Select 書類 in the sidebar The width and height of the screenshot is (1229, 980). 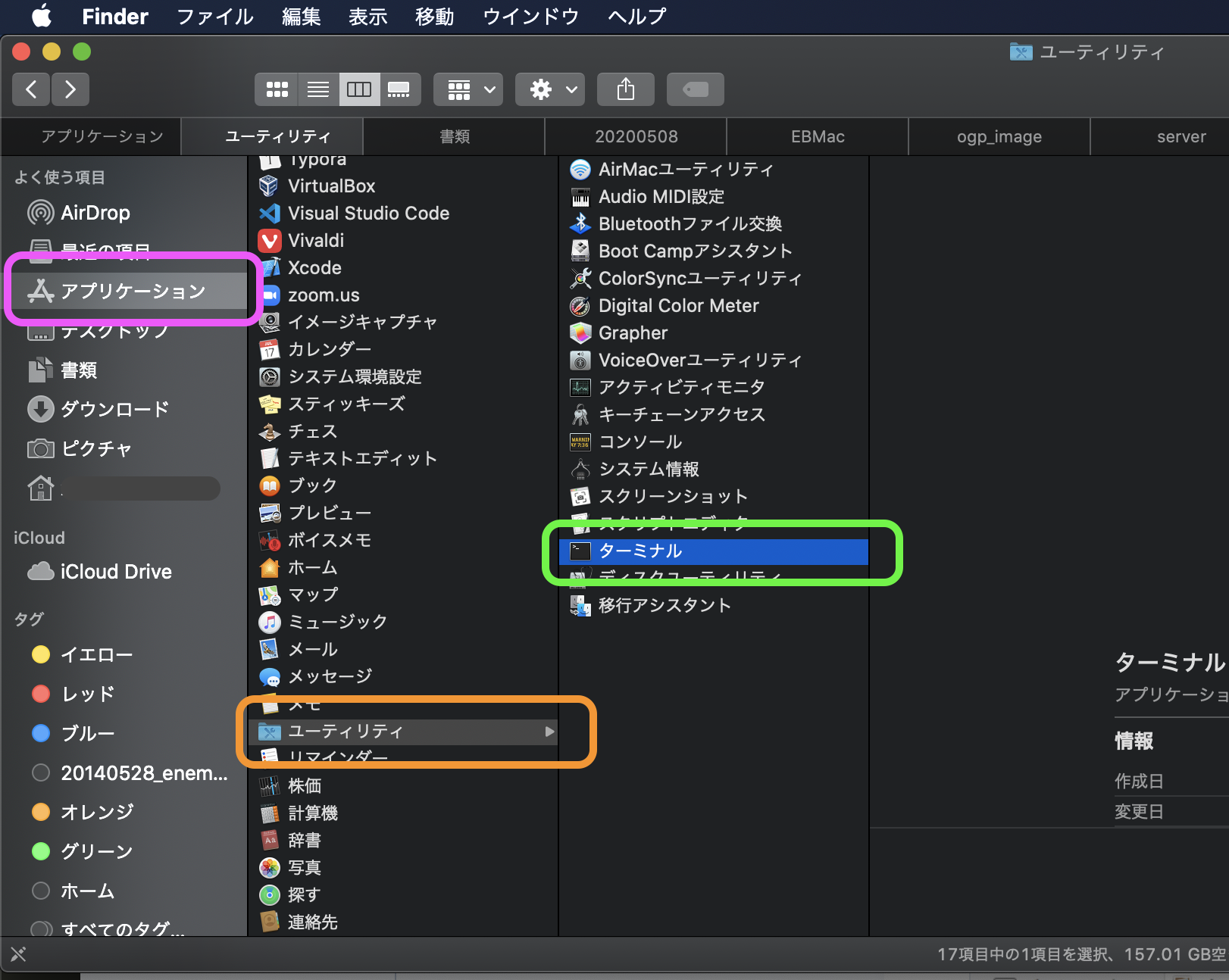pos(126,370)
